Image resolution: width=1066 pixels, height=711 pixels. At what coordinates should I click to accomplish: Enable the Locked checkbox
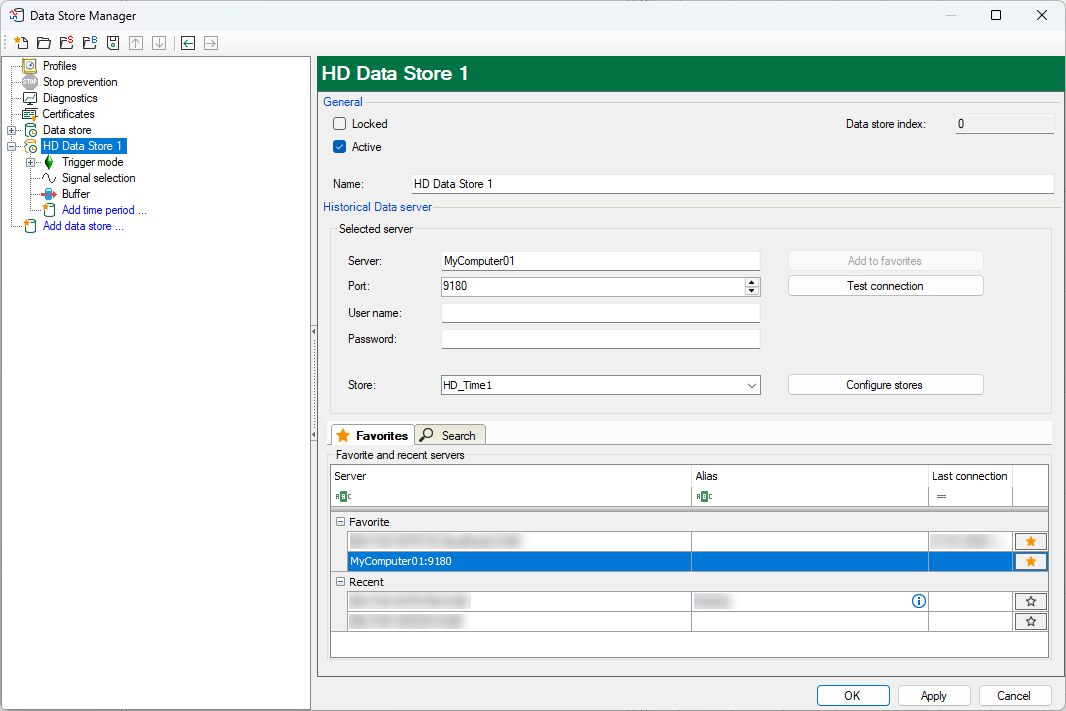pos(340,124)
